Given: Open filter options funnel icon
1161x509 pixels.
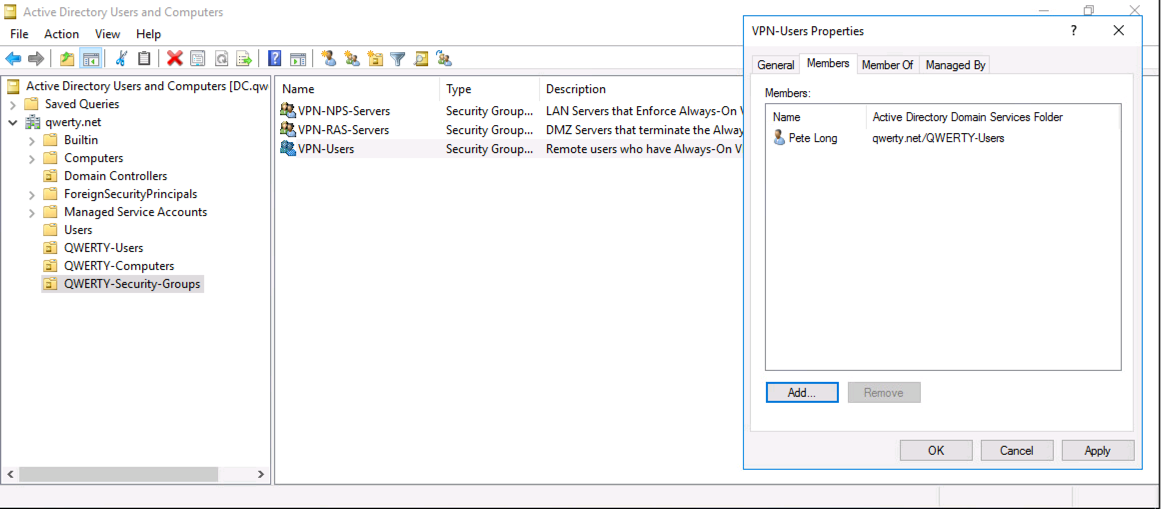Looking at the screenshot, I should [398, 59].
